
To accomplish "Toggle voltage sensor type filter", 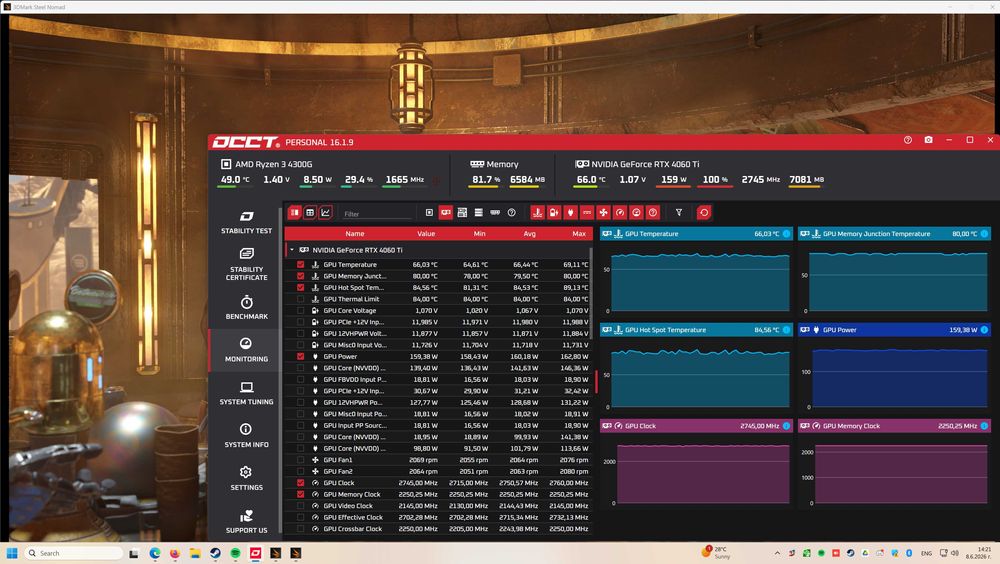I will click(554, 212).
